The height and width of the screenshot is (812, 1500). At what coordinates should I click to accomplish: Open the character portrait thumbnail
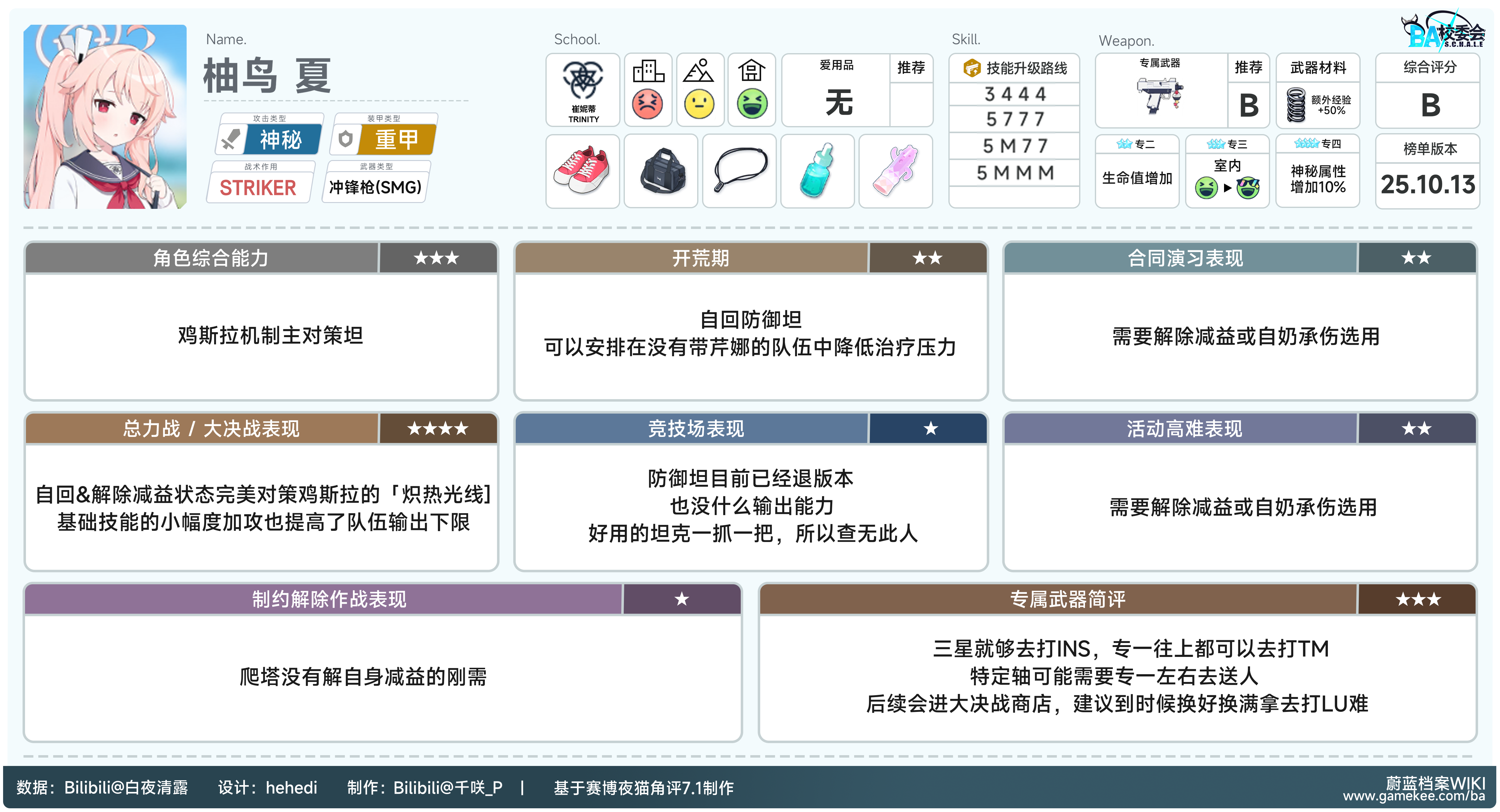pyautogui.click(x=105, y=116)
